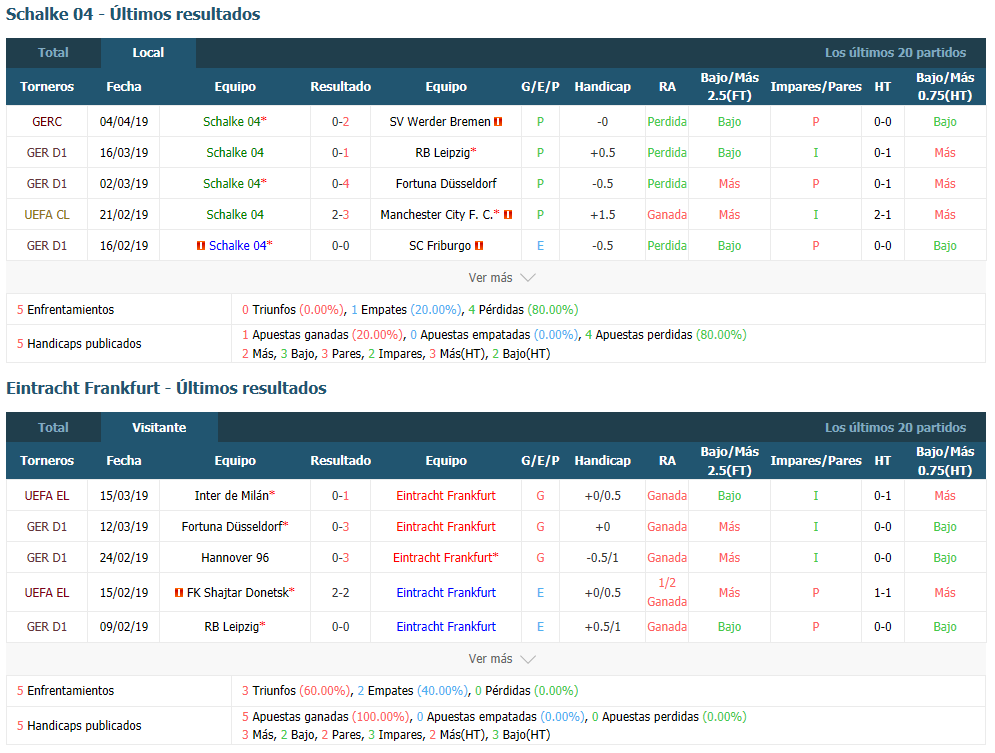Click red card icon next to SV Werder Bremen
This screenshot has height=753, width=995.
pos(498,122)
